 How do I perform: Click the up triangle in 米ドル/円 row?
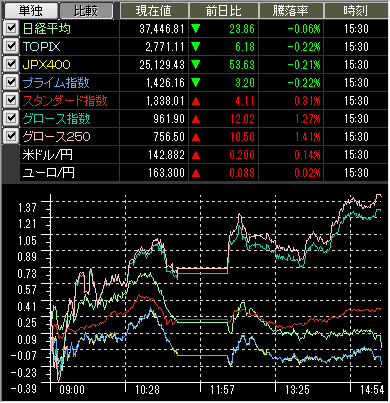(196, 155)
